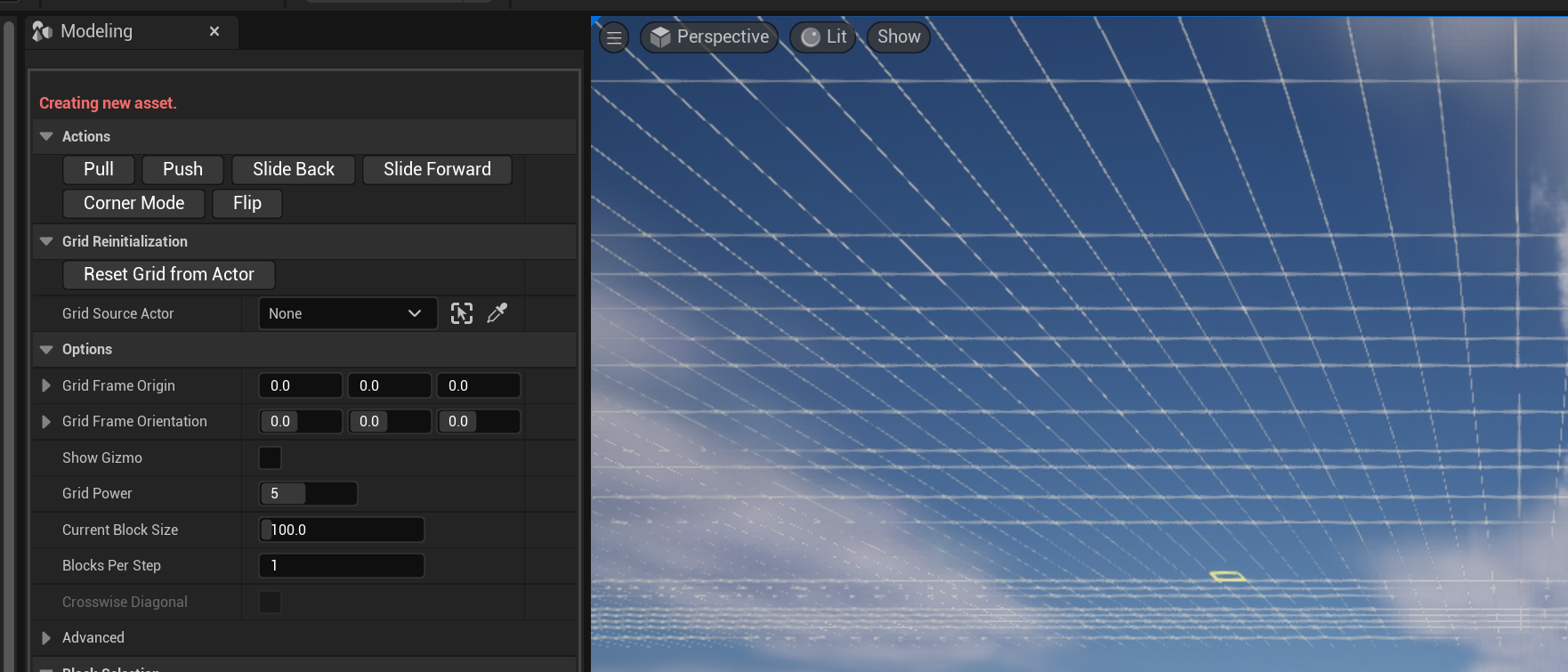Click the Current Block Size field
The width and height of the screenshot is (1568, 672).
coord(342,530)
